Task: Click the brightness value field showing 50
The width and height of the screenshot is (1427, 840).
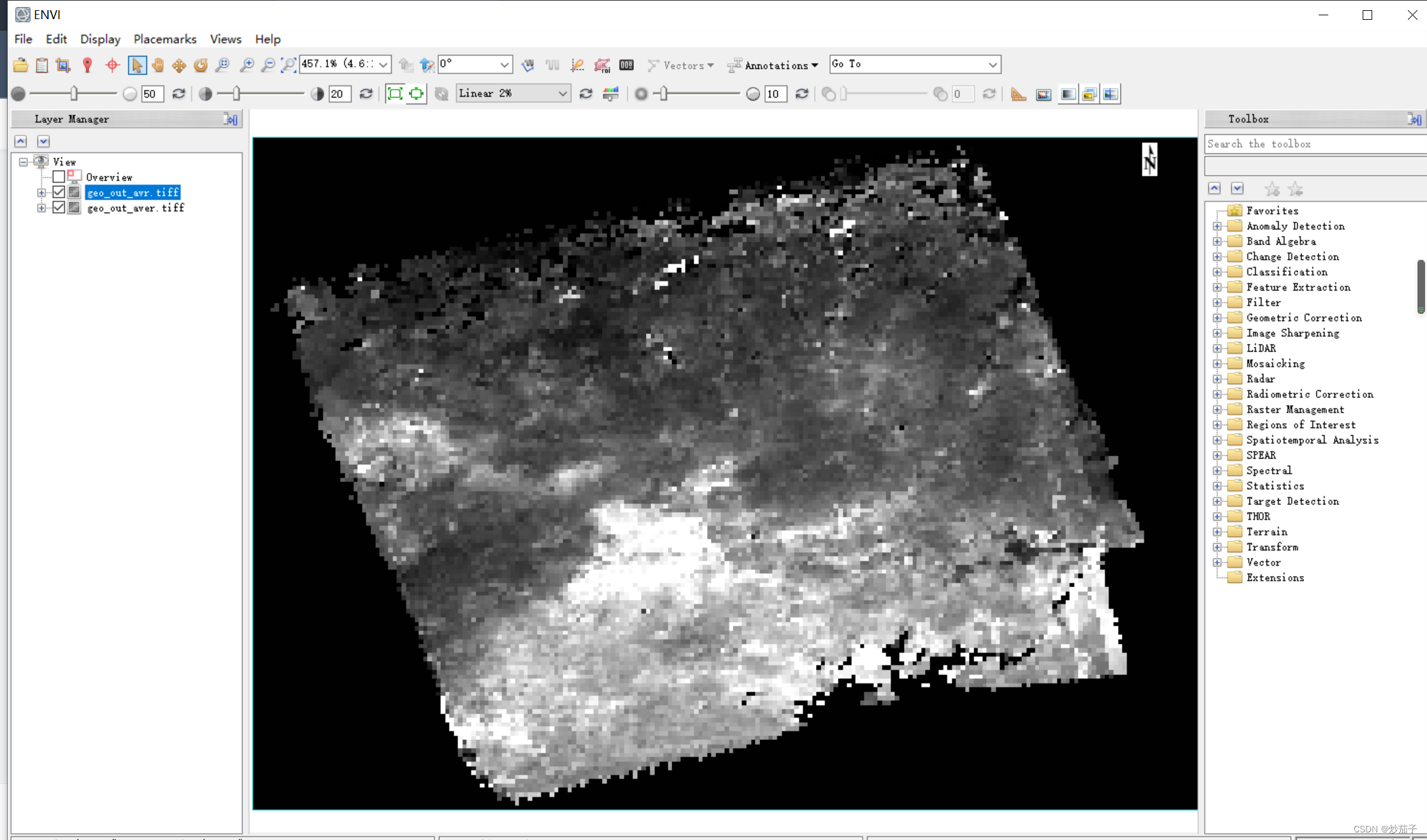Action: (152, 94)
